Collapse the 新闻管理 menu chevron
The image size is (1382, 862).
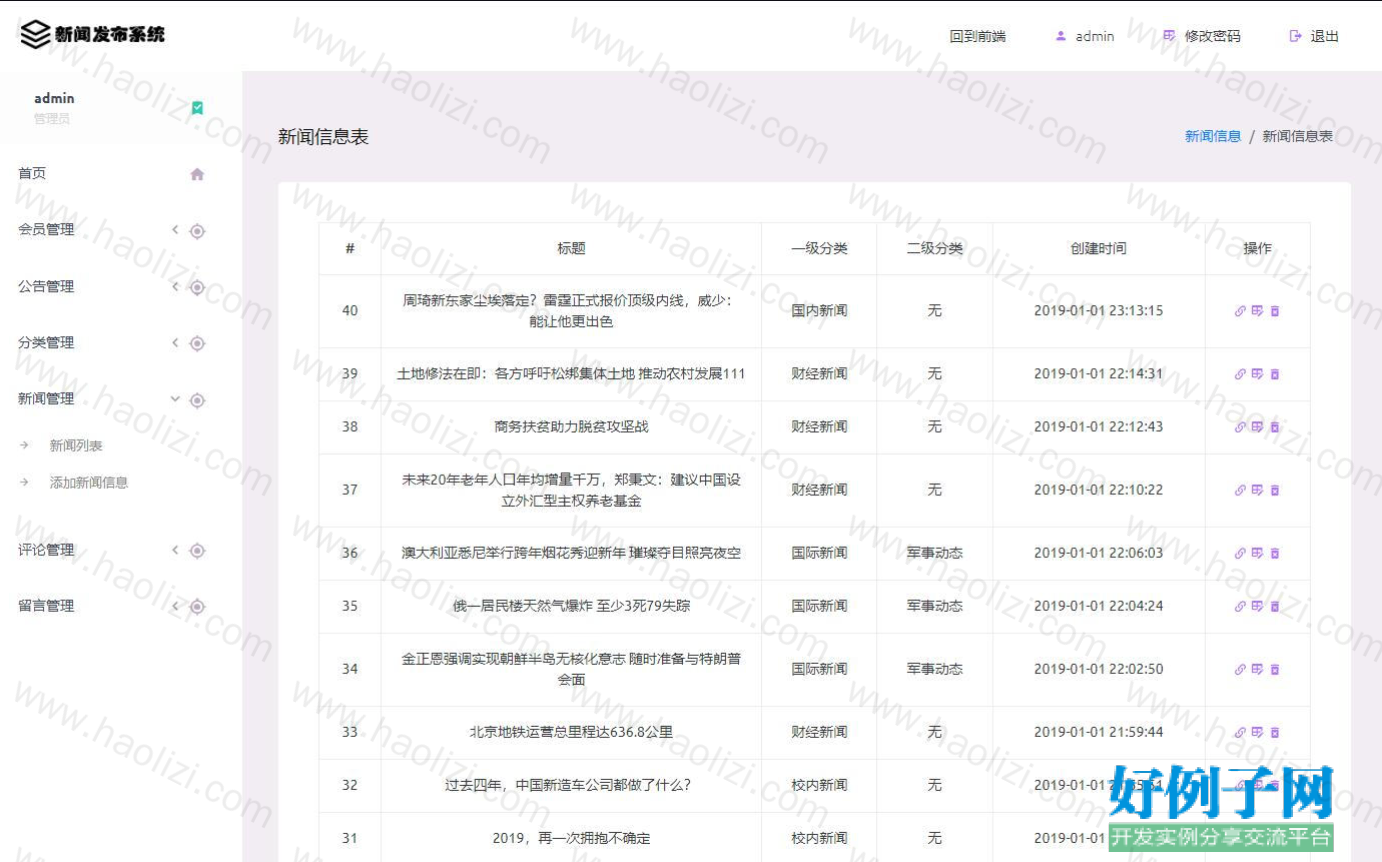pyautogui.click(x=175, y=399)
